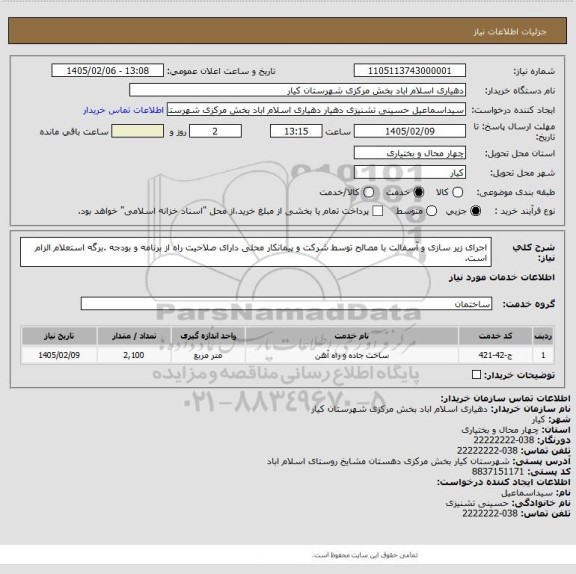Select the خدمت radio button
The width and height of the screenshot is (576, 574).
pos(418,192)
